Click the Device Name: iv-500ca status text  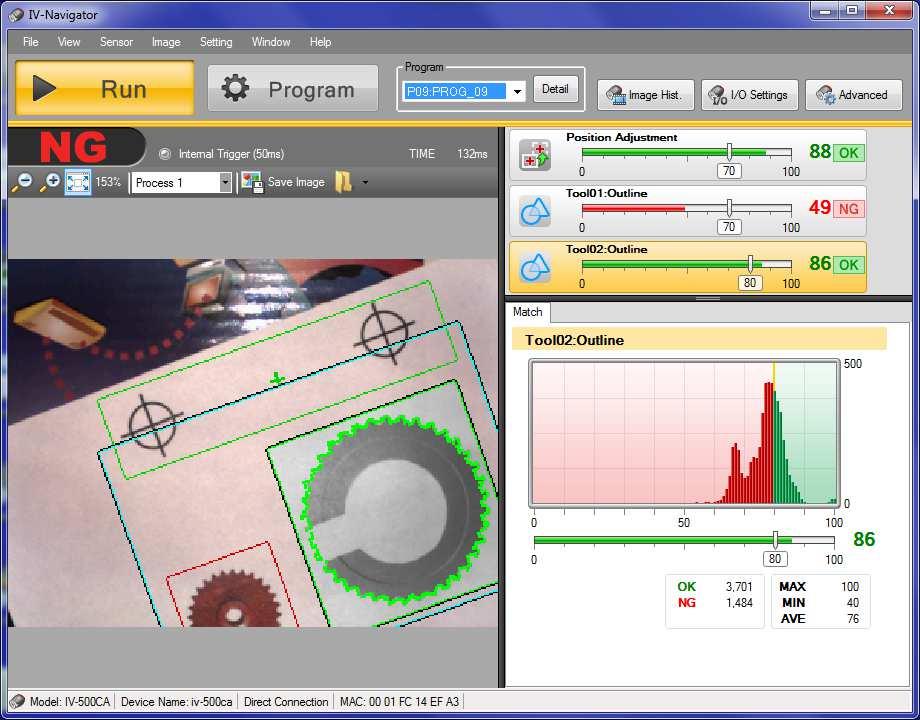click(x=177, y=702)
